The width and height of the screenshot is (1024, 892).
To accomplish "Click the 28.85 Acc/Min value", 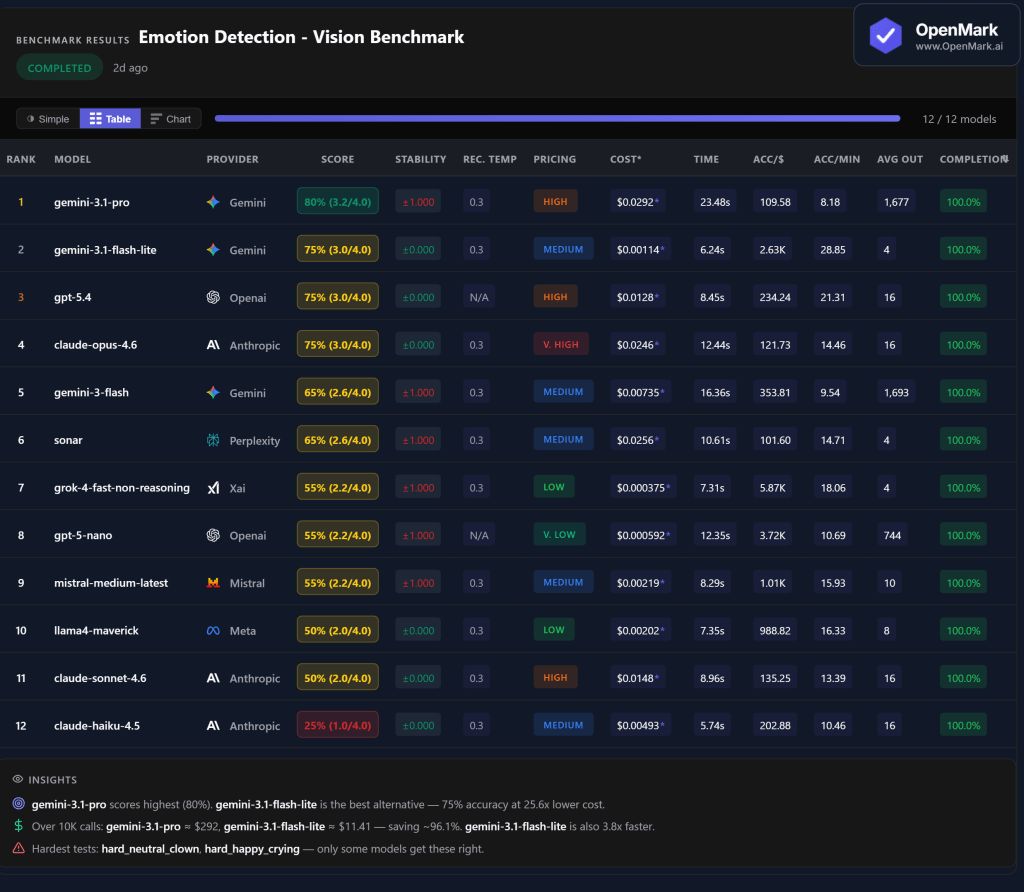I will pos(833,249).
